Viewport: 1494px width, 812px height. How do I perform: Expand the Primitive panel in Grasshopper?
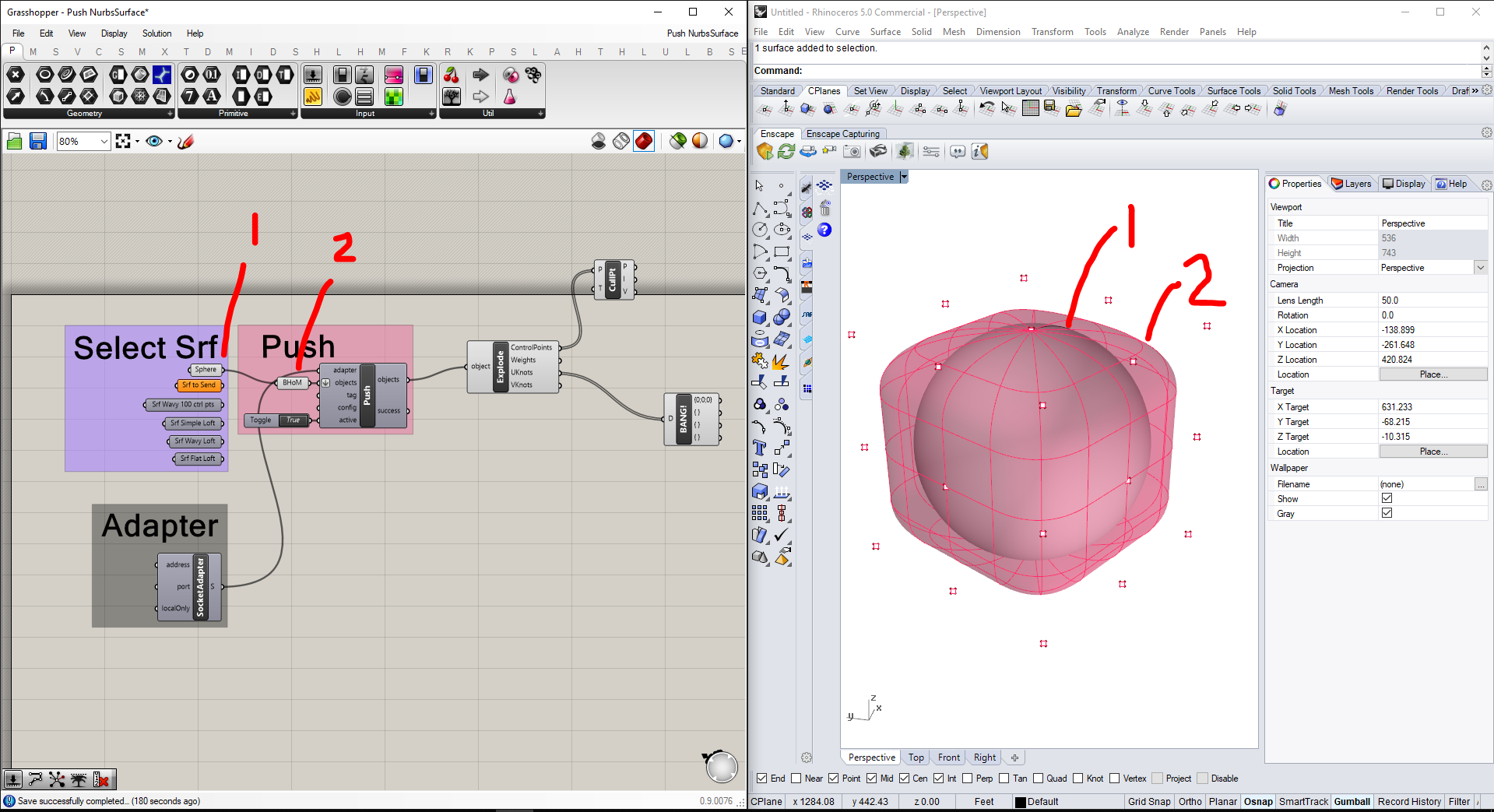[x=293, y=114]
